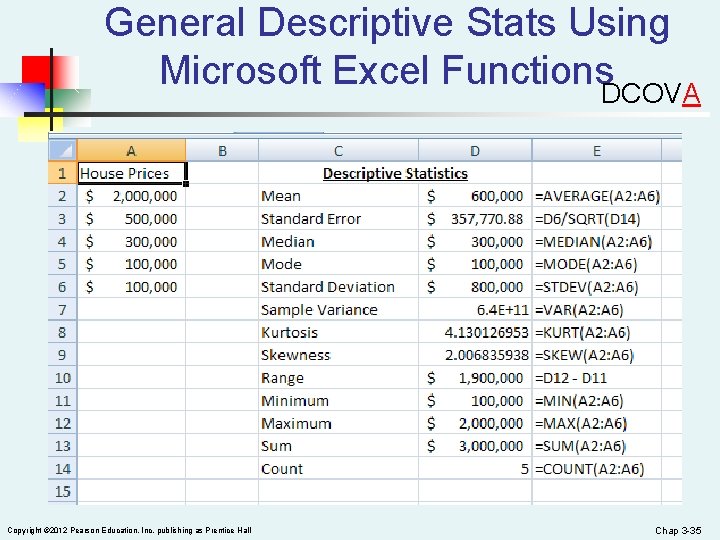Click the =AVERAGE(A2:A6) formula cell
The width and height of the screenshot is (720, 540).
click(596, 196)
